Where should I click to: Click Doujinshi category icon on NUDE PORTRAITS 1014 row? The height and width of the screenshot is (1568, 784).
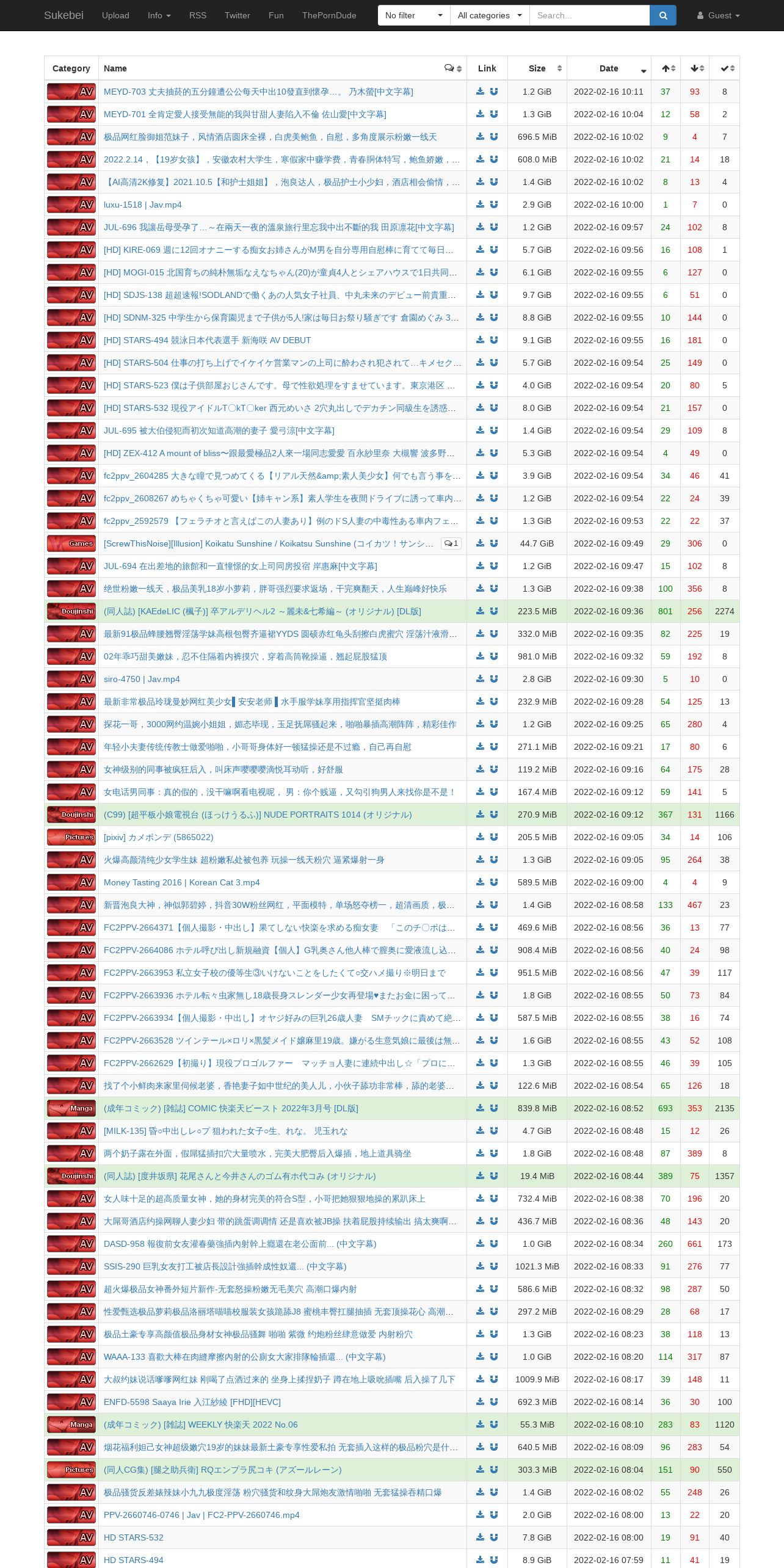click(x=71, y=815)
